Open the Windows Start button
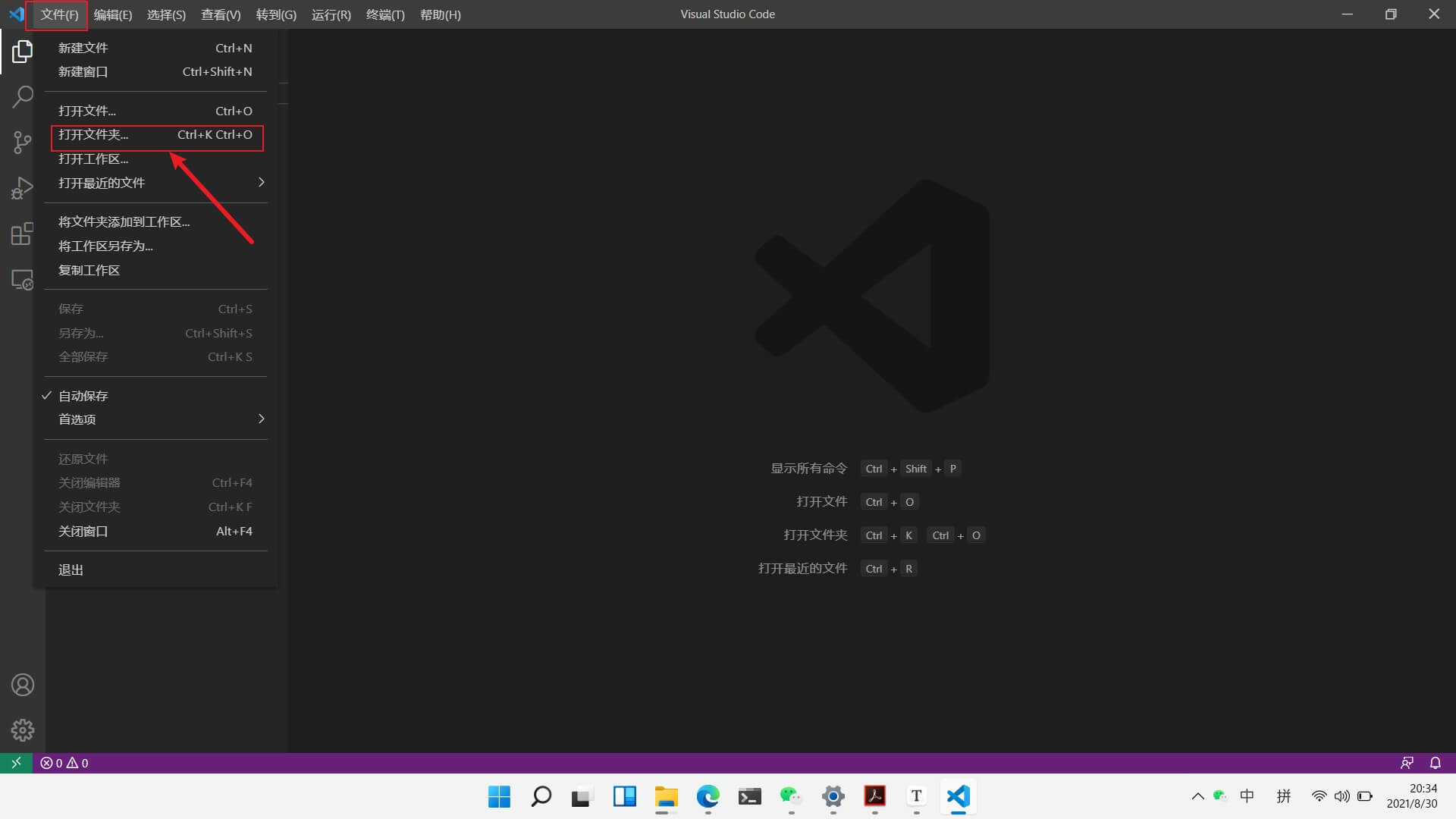1456x819 pixels. (499, 796)
